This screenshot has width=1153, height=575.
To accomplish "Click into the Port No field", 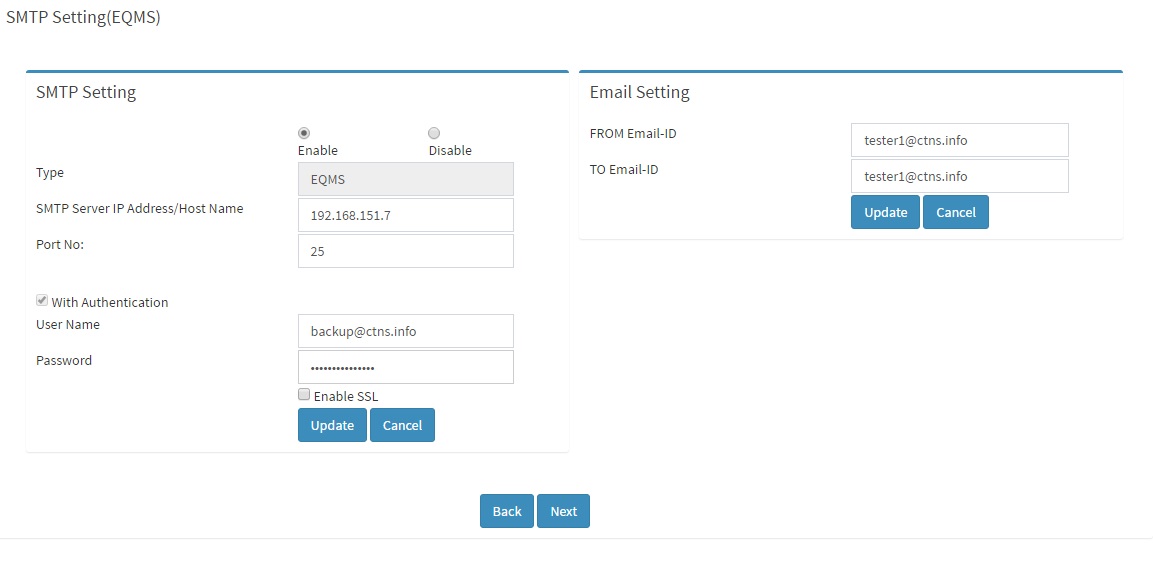I will pos(406,251).
